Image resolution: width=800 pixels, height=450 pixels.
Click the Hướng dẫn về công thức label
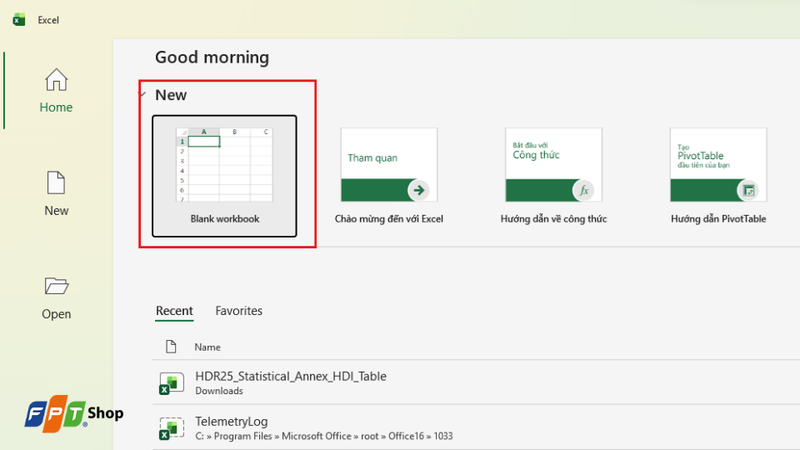554,219
